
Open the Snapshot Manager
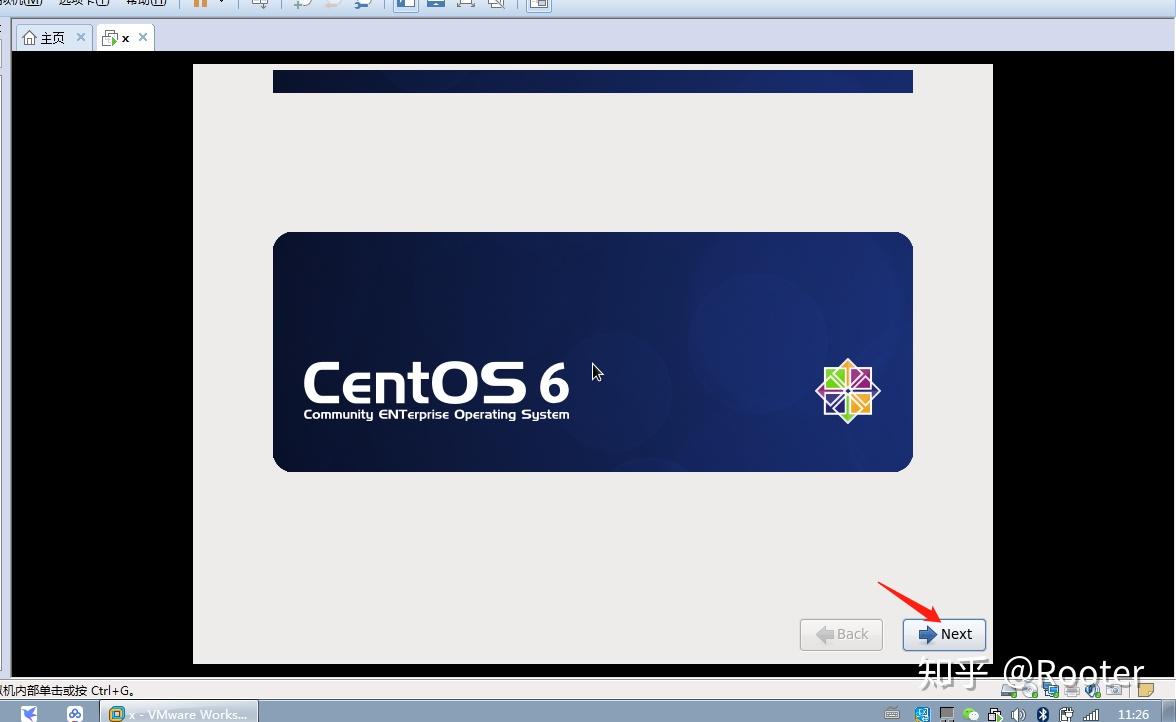[x=364, y=5]
